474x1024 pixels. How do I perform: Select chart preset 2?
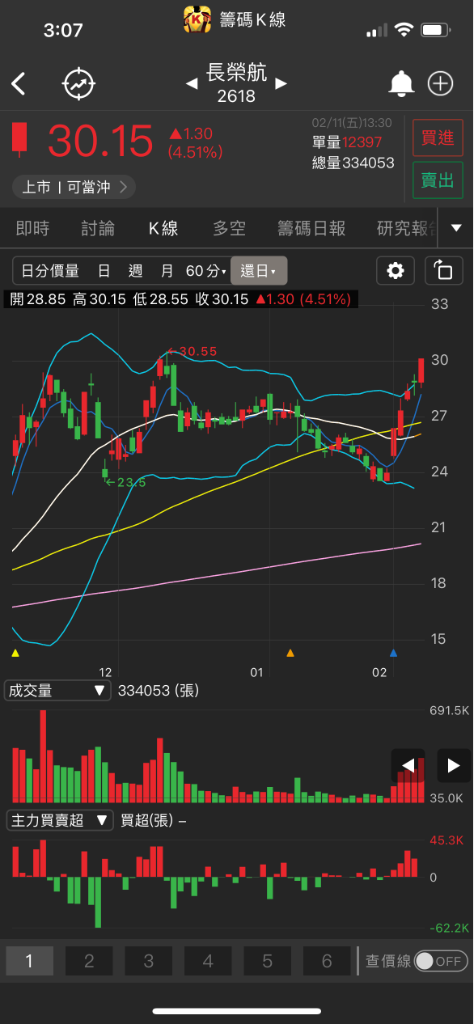click(89, 961)
